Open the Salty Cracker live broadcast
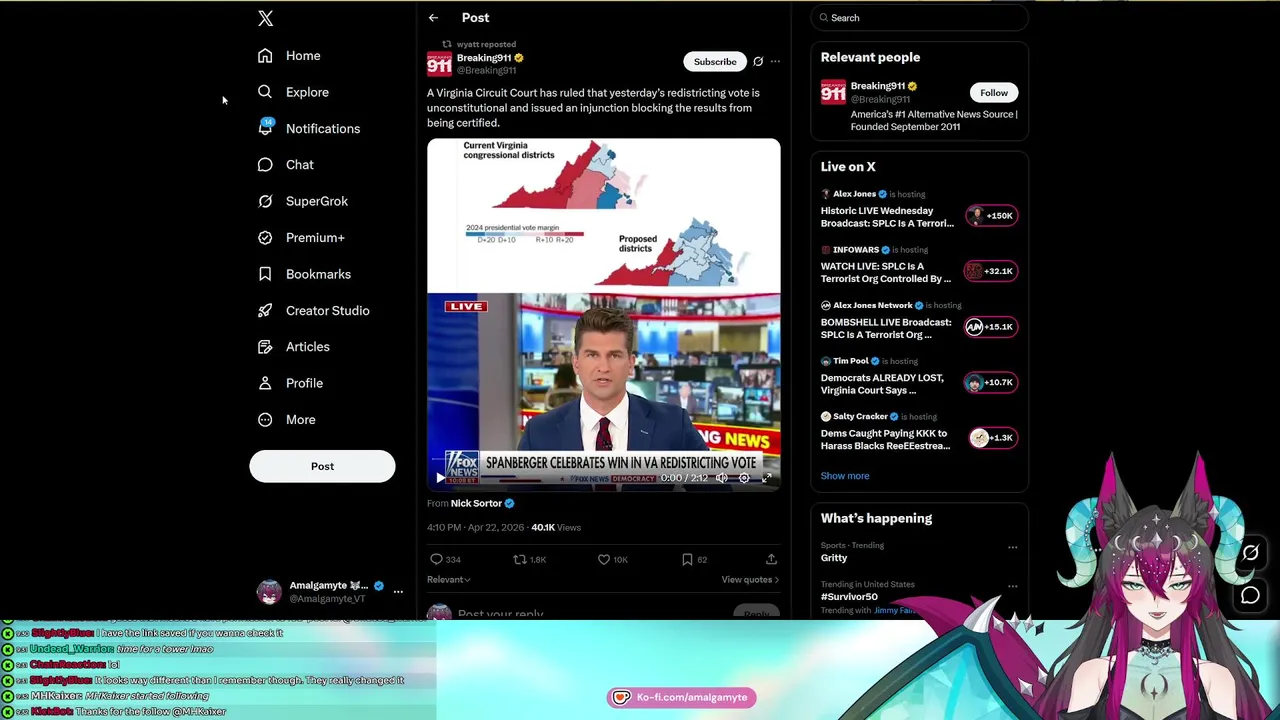Image resolution: width=1280 pixels, height=720 pixels. pos(885,440)
